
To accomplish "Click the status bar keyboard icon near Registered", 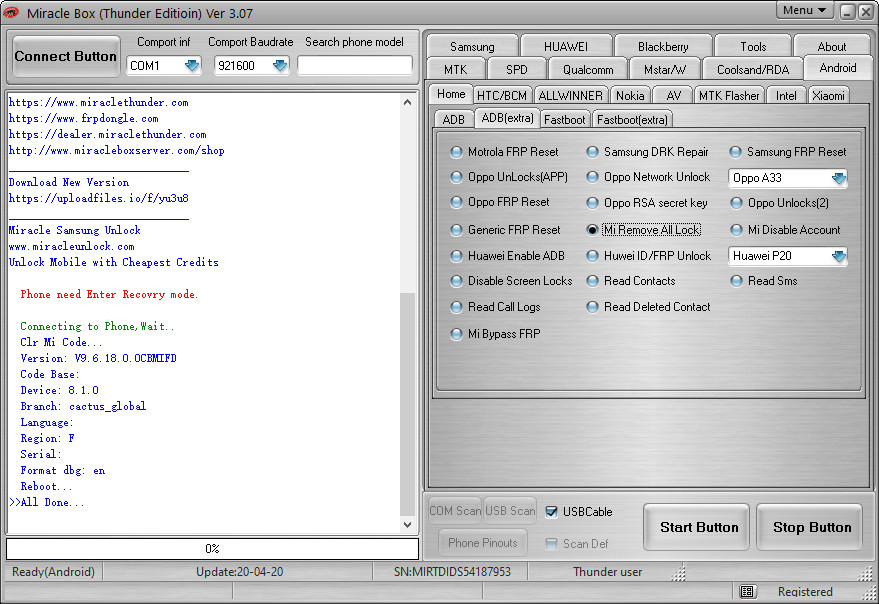I will point(747,591).
